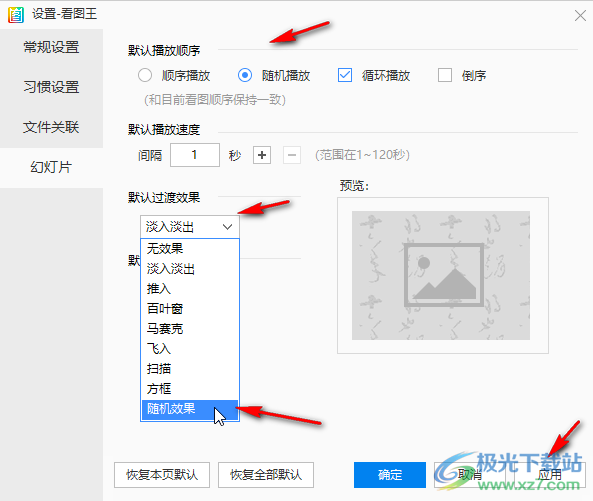Enable the 倒序 checkbox
Viewport: 593px width, 501px height.
[445, 75]
